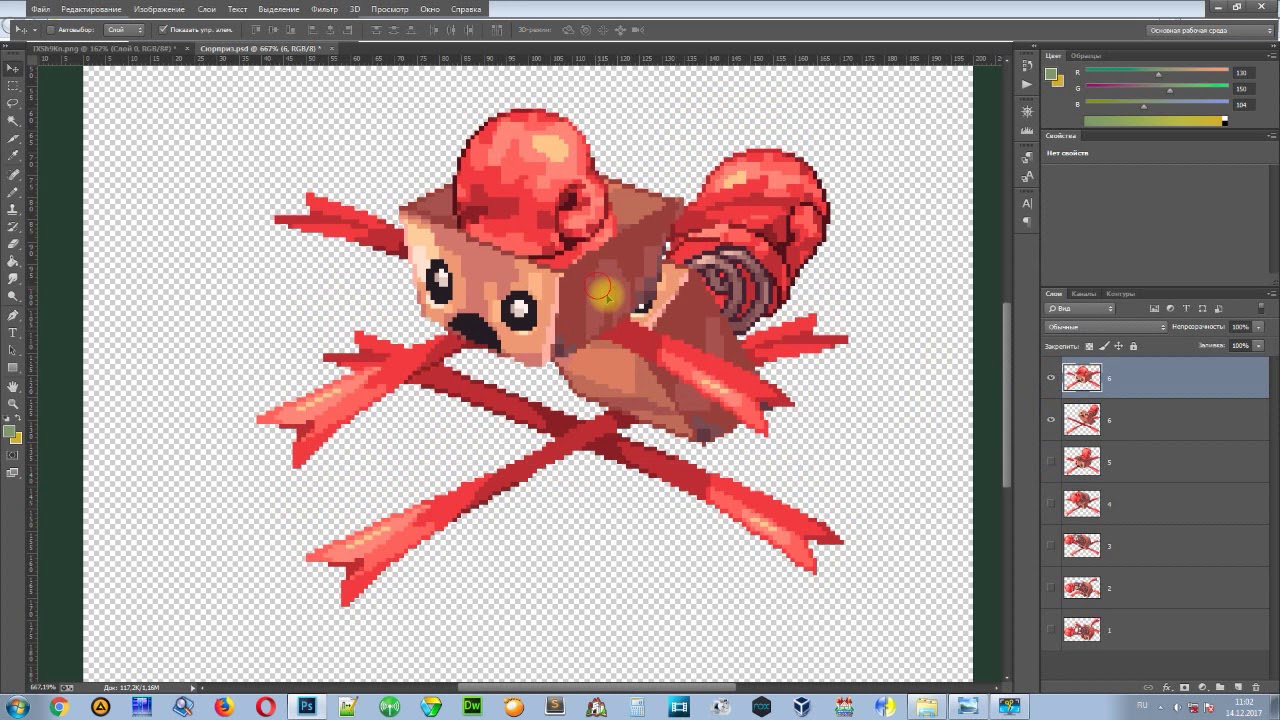Select the History Brush tool
1280x720 pixels.
13,227
